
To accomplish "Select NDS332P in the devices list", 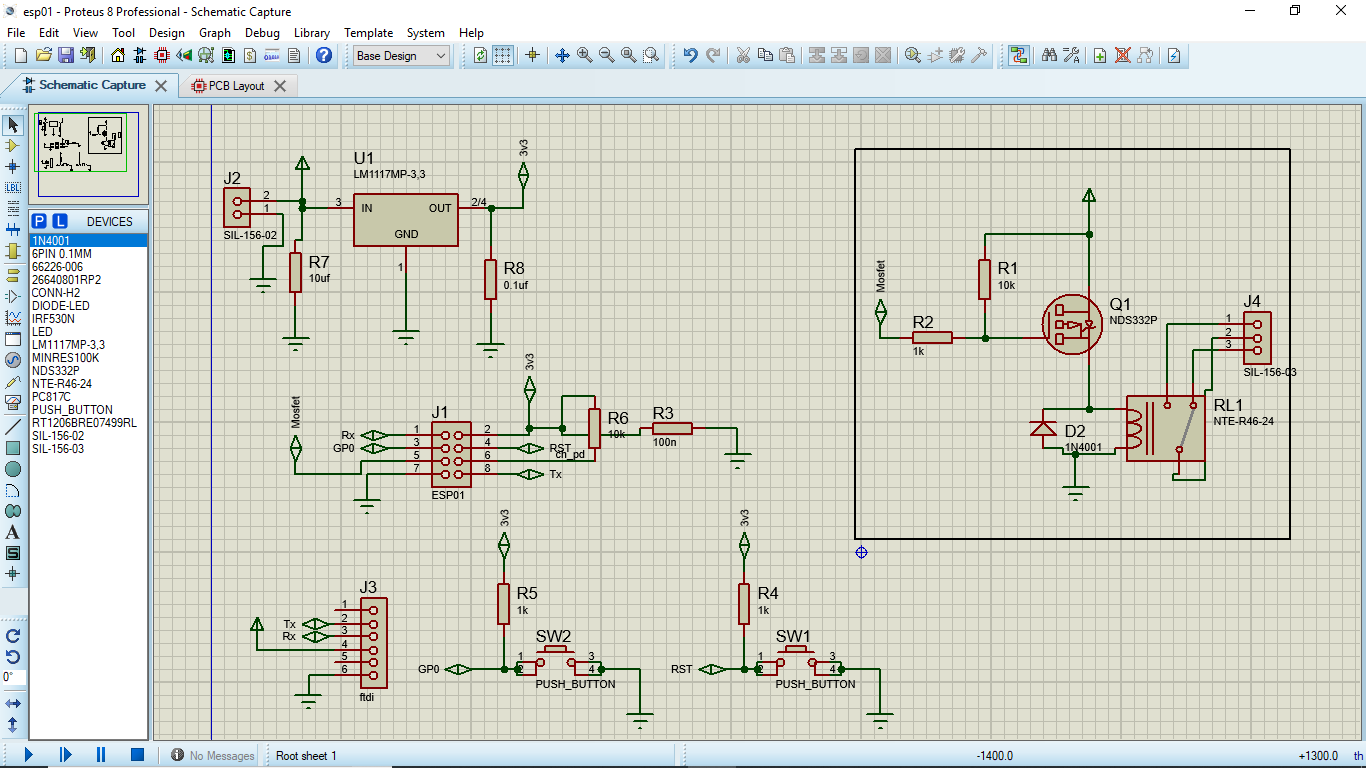I will pyautogui.click(x=88, y=371).
